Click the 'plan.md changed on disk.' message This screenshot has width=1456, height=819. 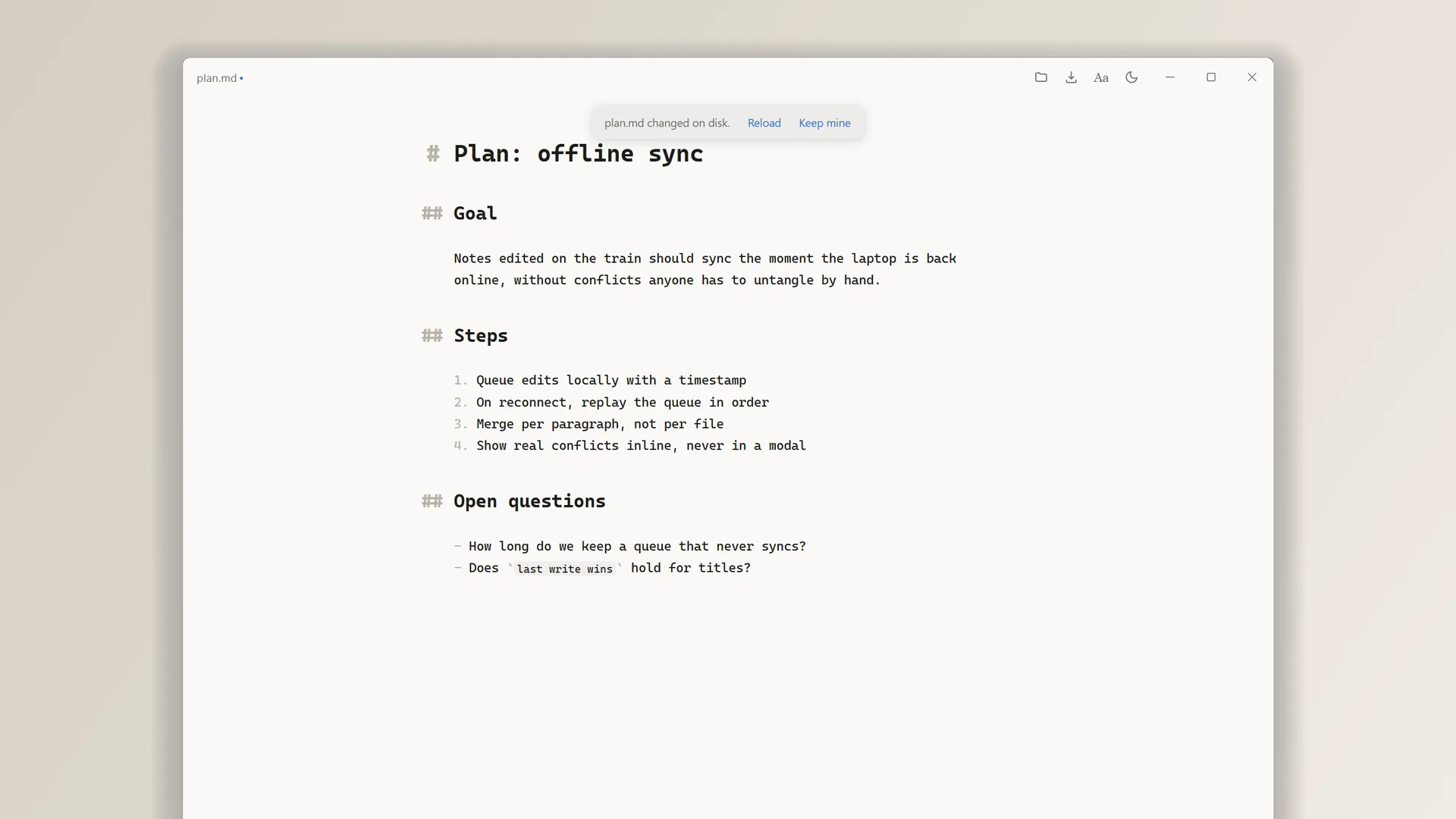click(x=667, y=123)
